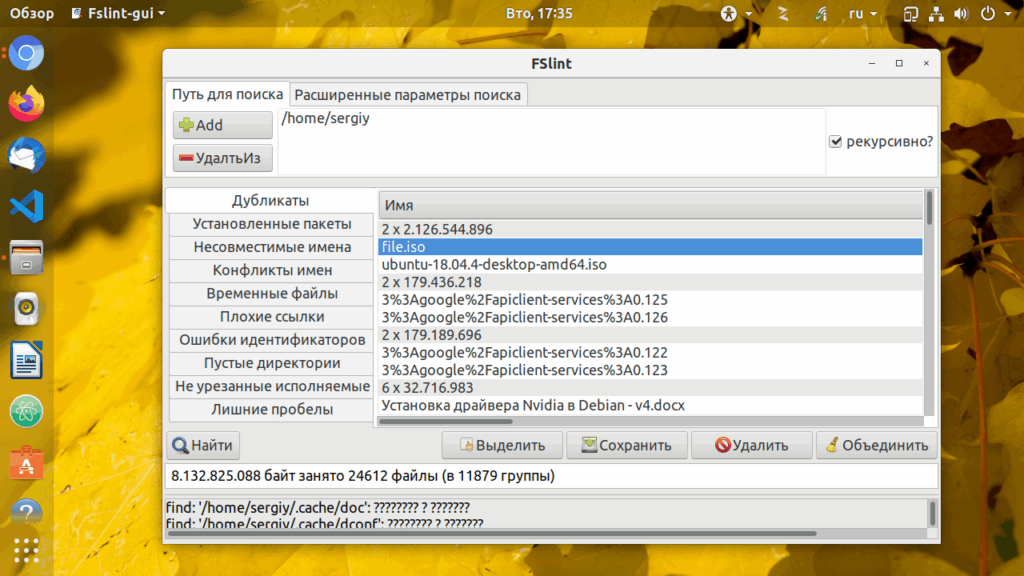Select Установленные пакеты category

point(272,224)
